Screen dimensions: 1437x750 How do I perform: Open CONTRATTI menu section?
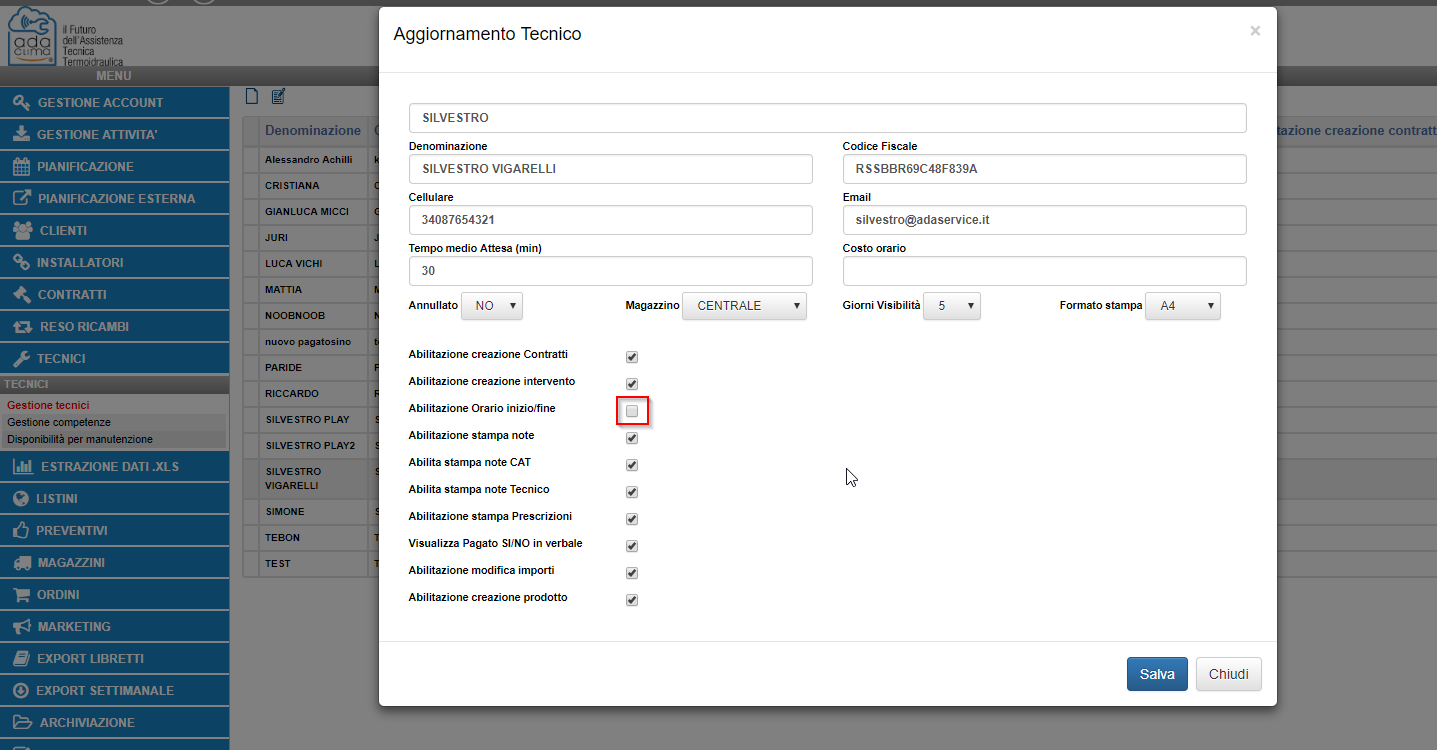[x=115, y=295]
